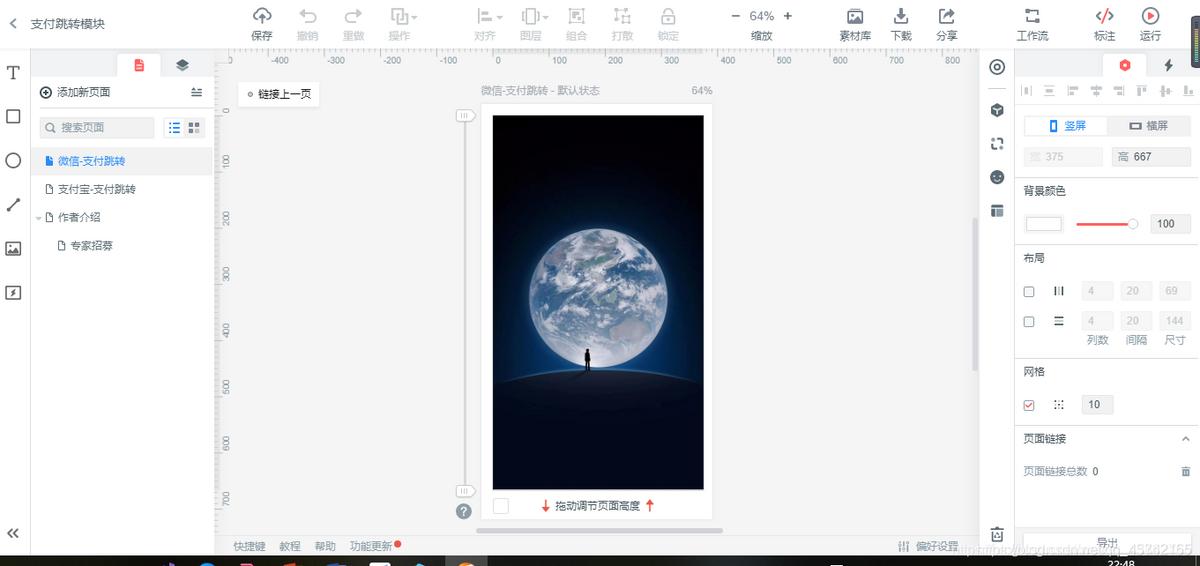The width and height of the screenshot is (1200, 566).
Task: Open the smiley face icon library
Action: [x=997, y=177]
